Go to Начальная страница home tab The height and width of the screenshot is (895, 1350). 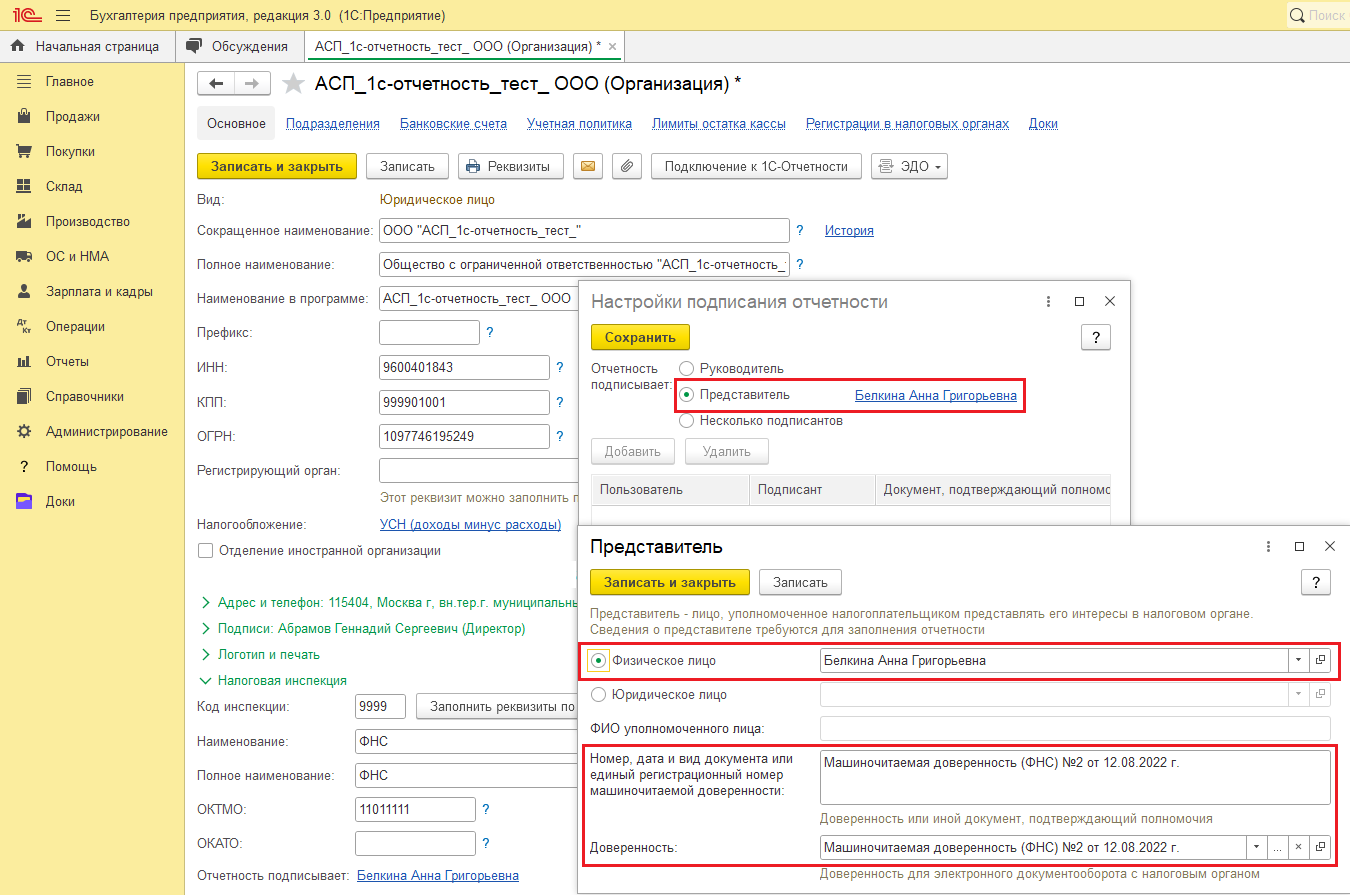85,46
